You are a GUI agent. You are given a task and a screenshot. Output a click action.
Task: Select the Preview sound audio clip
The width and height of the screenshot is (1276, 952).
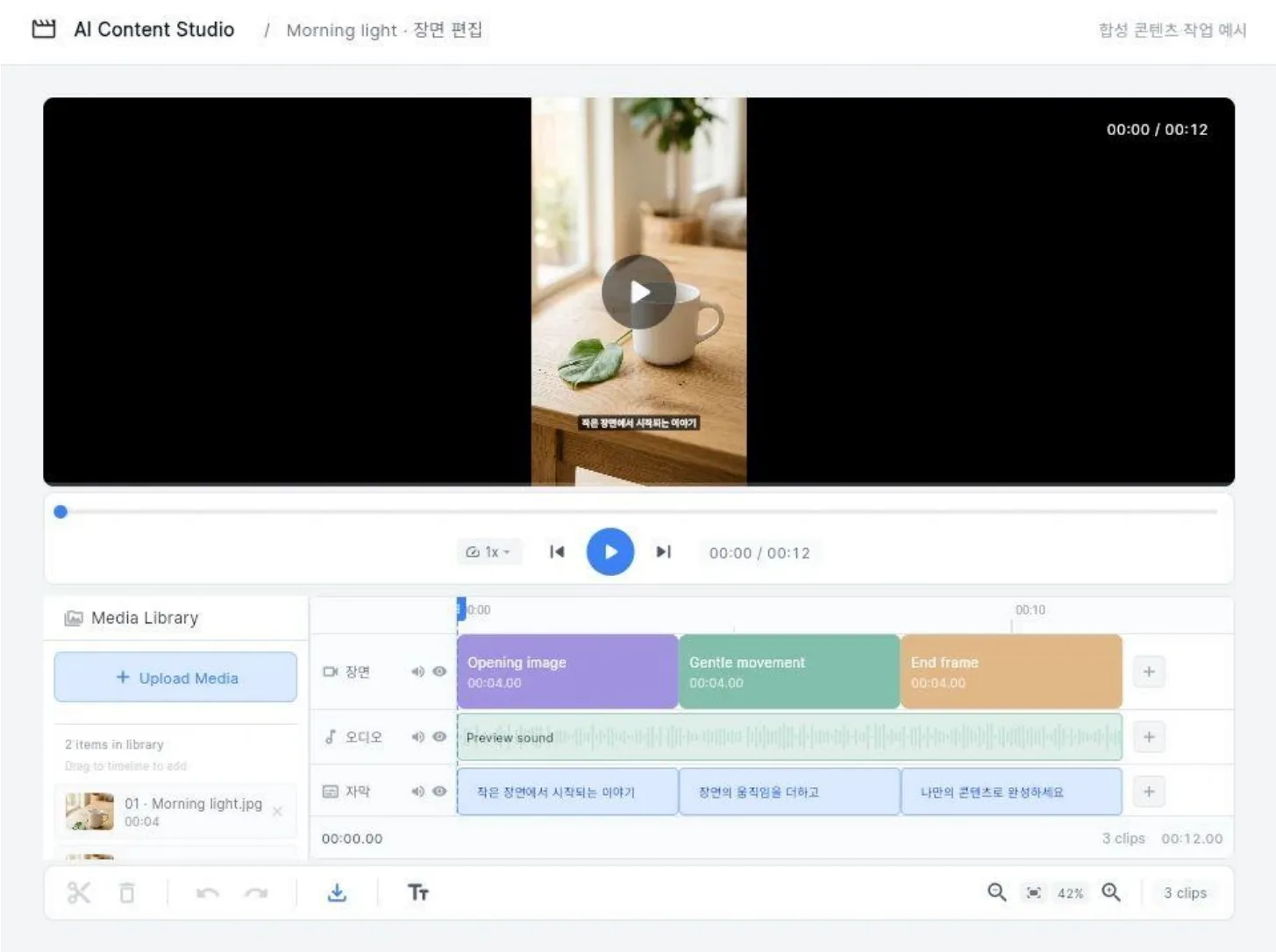789,737
